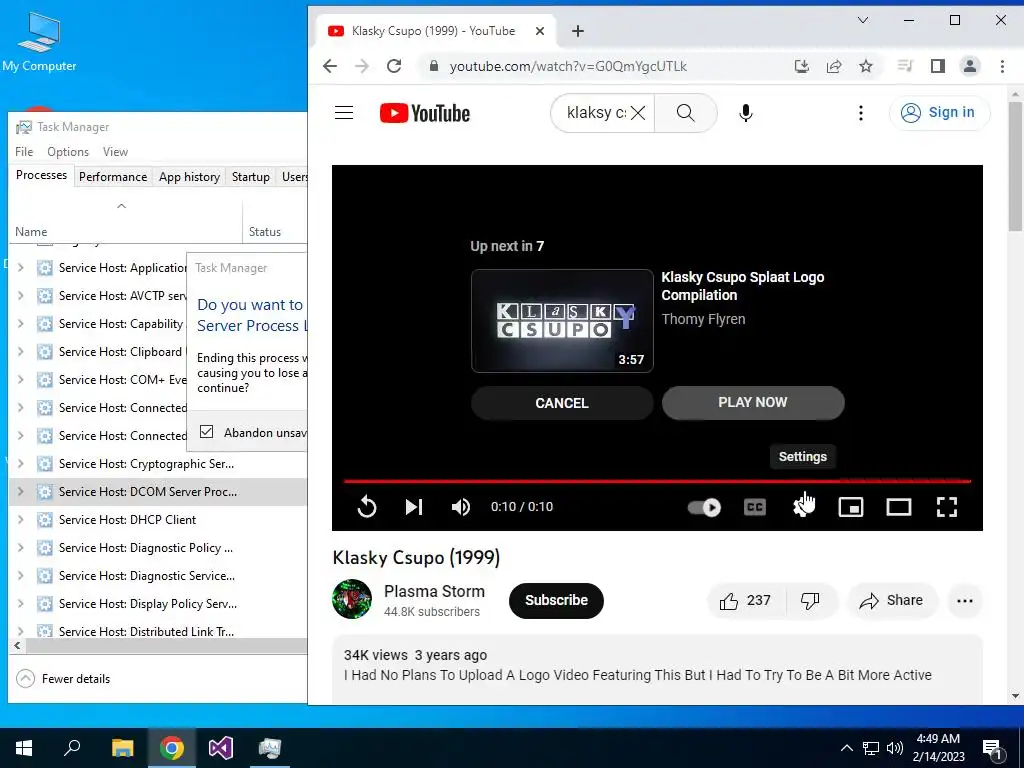Open Chrome three-dot menu
This screenshot has width=1024, height=768.
coord(1002,66)
